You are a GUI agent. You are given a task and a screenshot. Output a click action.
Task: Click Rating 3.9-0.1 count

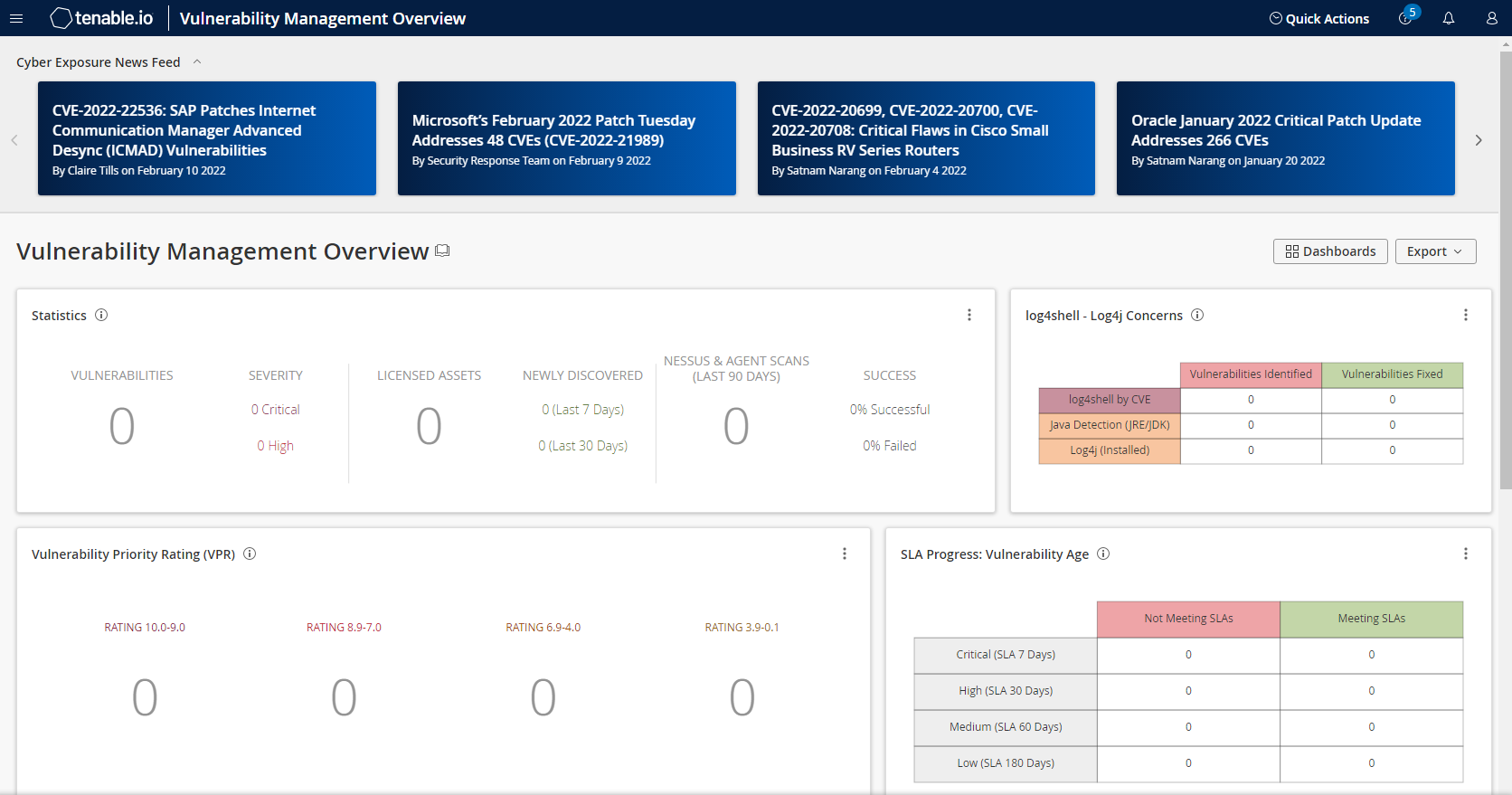742,697
